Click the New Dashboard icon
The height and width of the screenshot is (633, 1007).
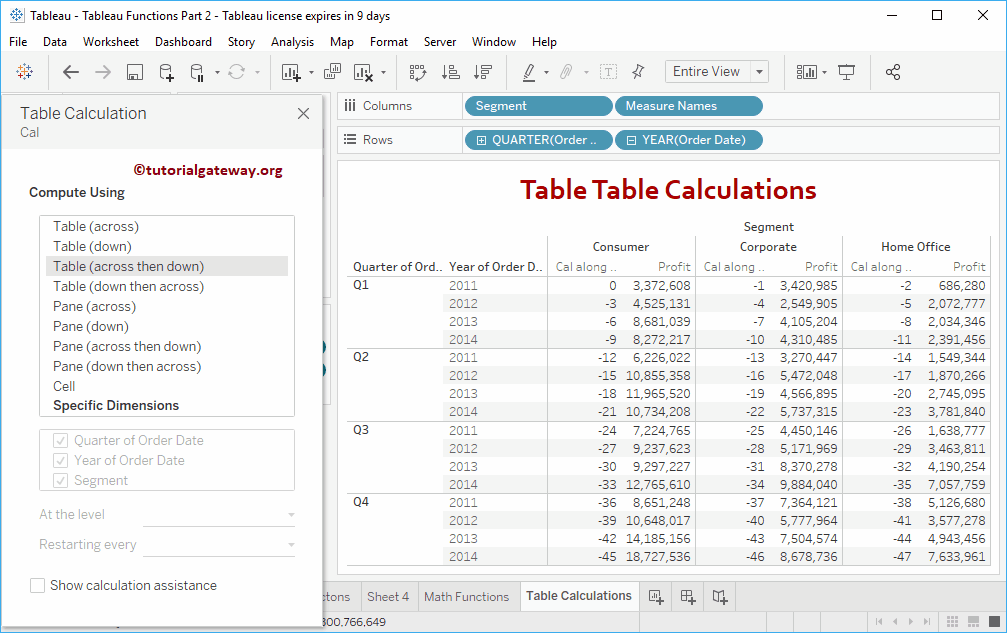tap(688, 597)
